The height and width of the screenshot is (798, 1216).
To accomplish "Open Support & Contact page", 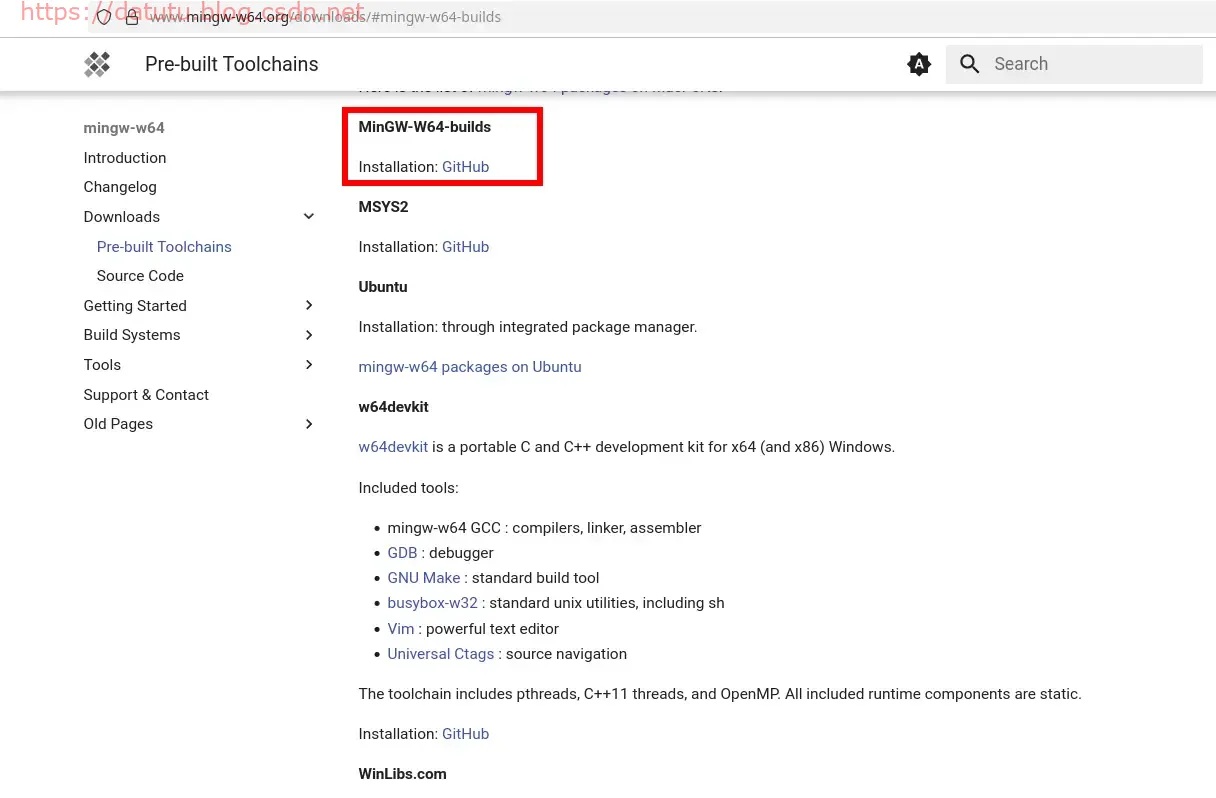I will (x=146, y=395).
